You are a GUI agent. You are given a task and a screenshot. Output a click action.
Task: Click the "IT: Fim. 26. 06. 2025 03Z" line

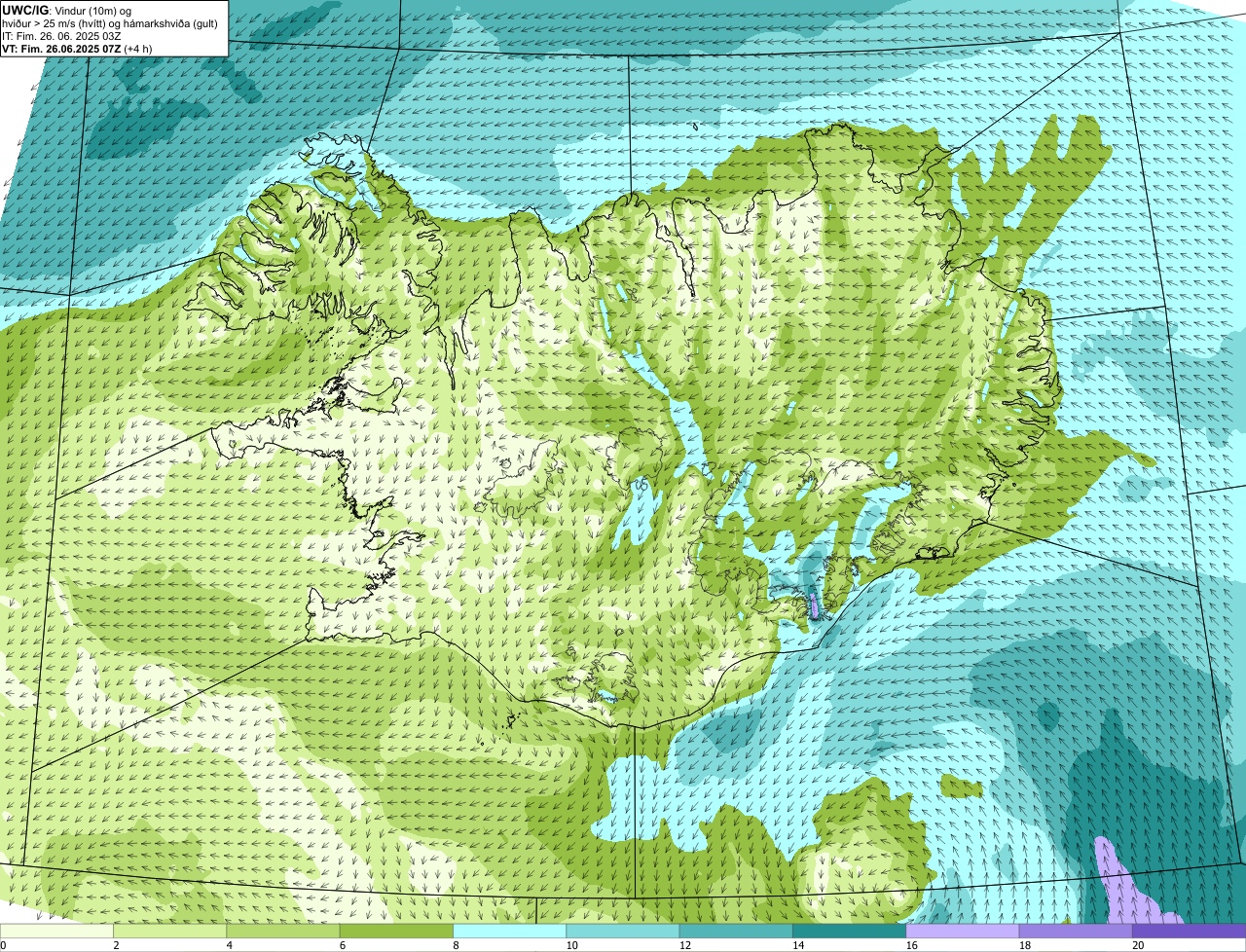pyautogui.click(x=61, y=35)
